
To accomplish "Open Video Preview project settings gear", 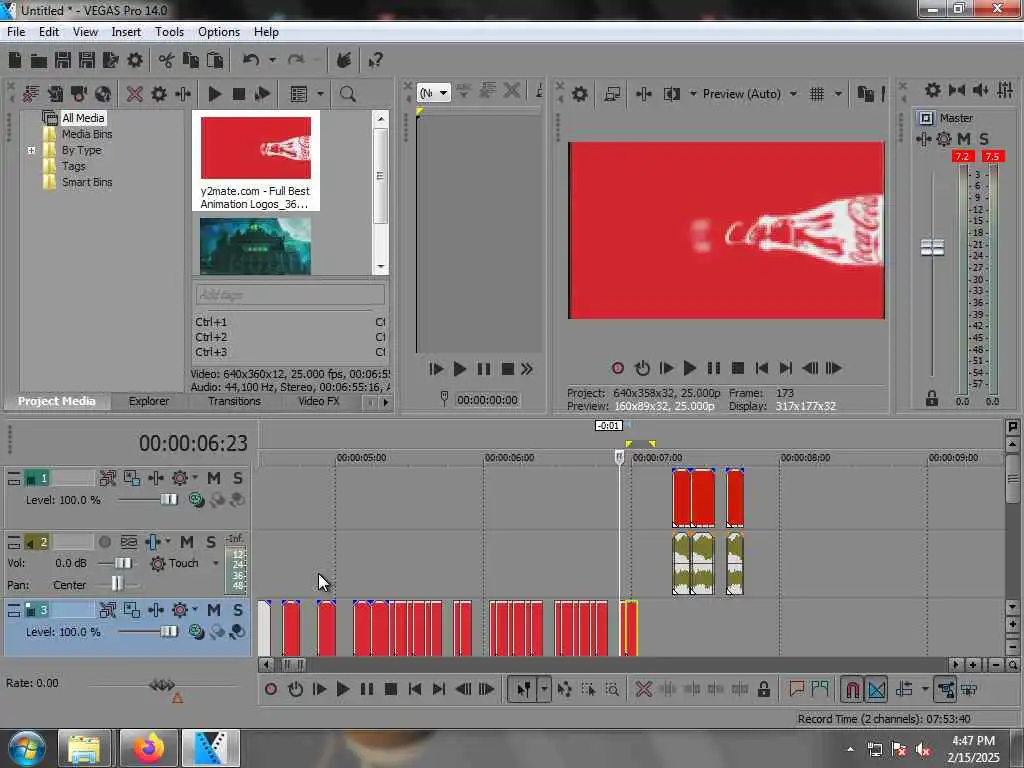I will coord(579,94).
